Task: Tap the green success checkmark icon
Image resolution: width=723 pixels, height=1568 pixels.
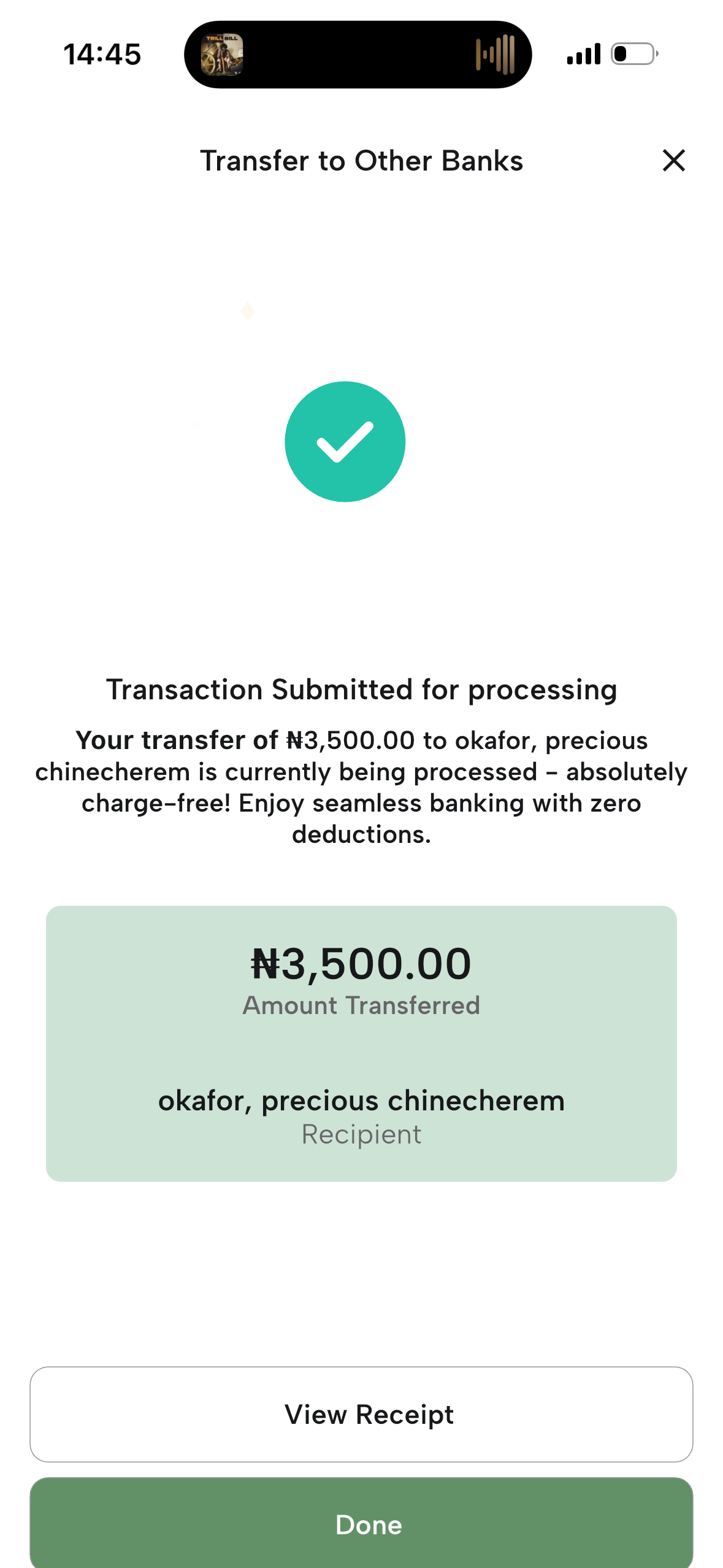Action: point(345,442)
